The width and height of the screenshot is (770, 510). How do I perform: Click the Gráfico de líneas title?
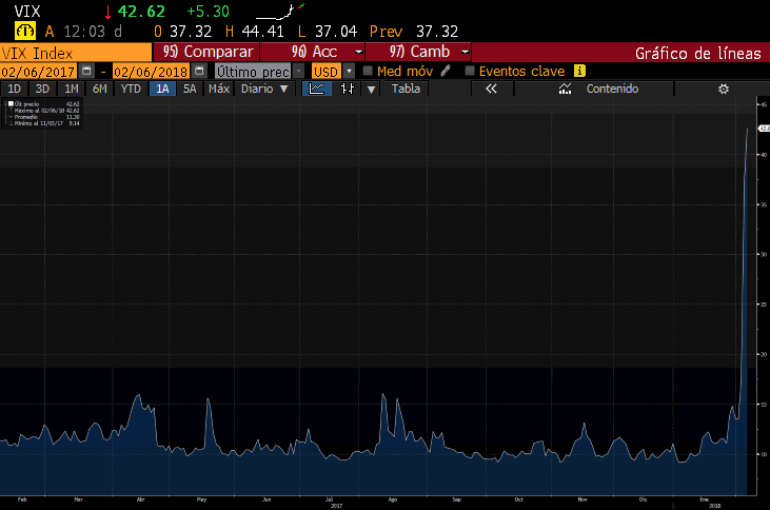point(698,53)
